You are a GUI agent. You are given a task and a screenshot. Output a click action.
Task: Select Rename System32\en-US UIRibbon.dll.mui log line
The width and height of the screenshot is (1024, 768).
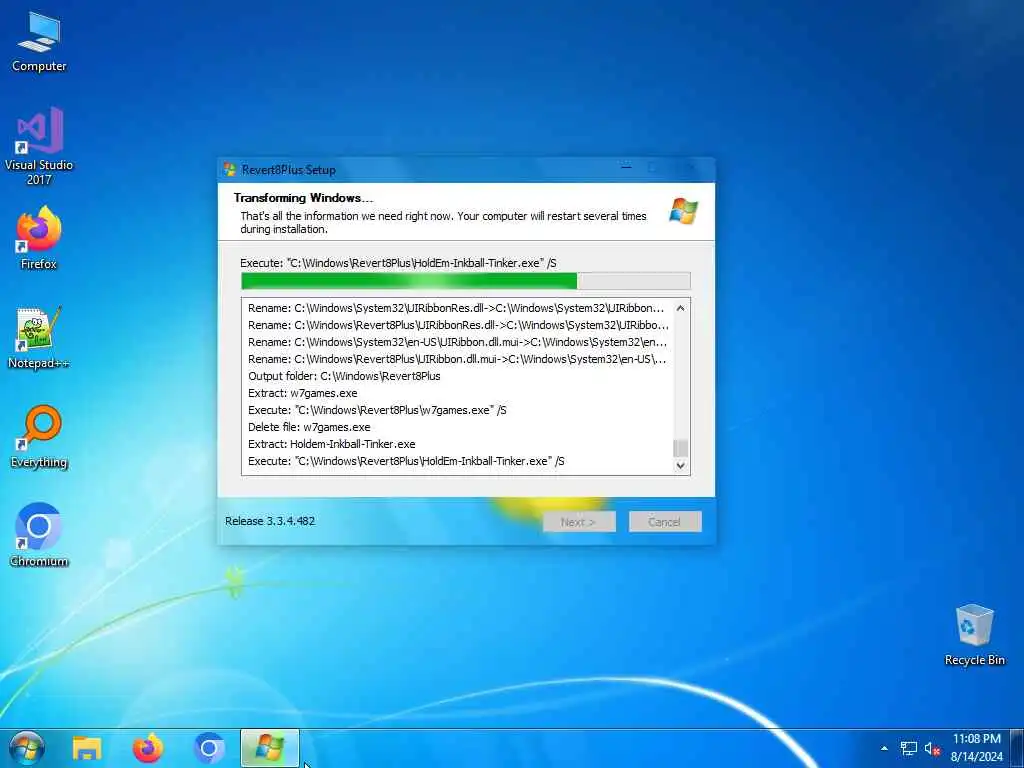(x=458, y=342)
